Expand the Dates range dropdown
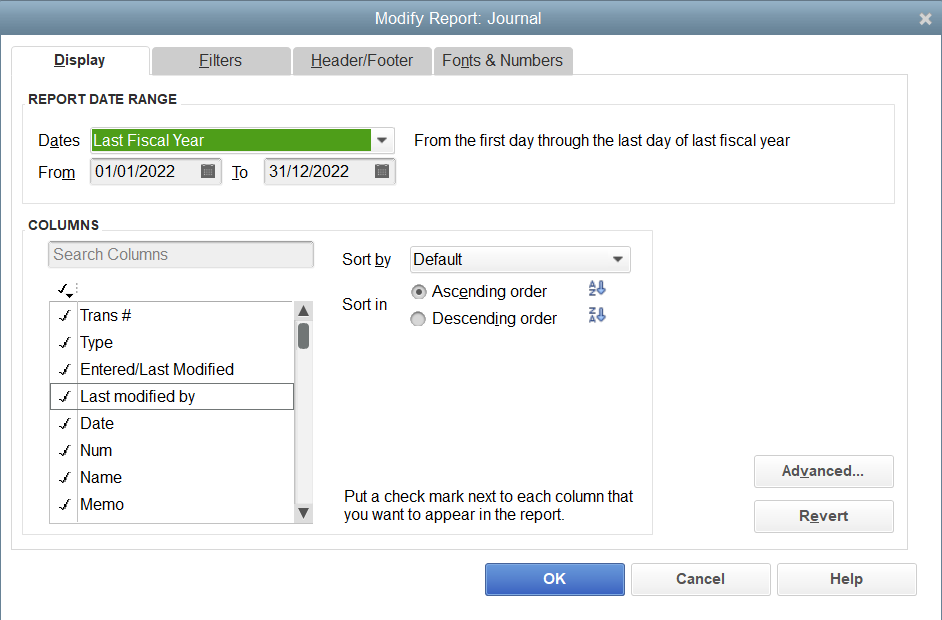This screenshot has height=620, width=942. (x=382, y=141)
